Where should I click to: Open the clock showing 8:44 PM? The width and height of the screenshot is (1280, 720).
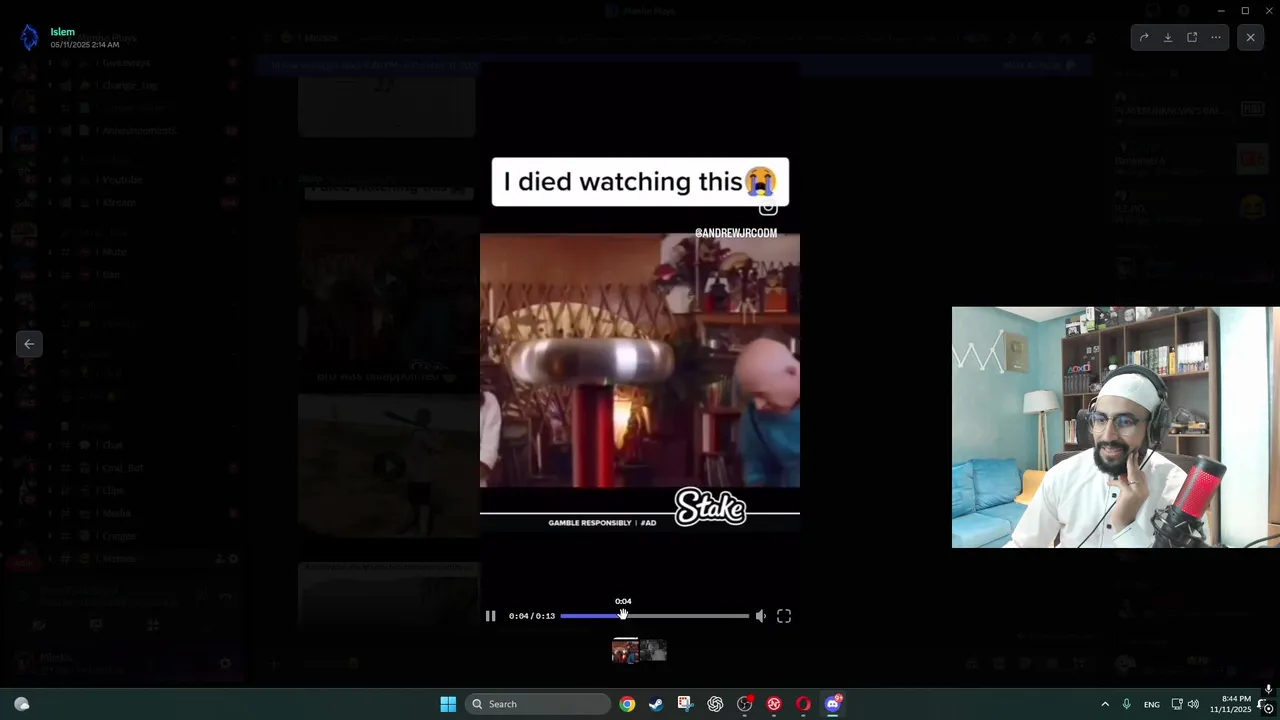coord(1230,704)
